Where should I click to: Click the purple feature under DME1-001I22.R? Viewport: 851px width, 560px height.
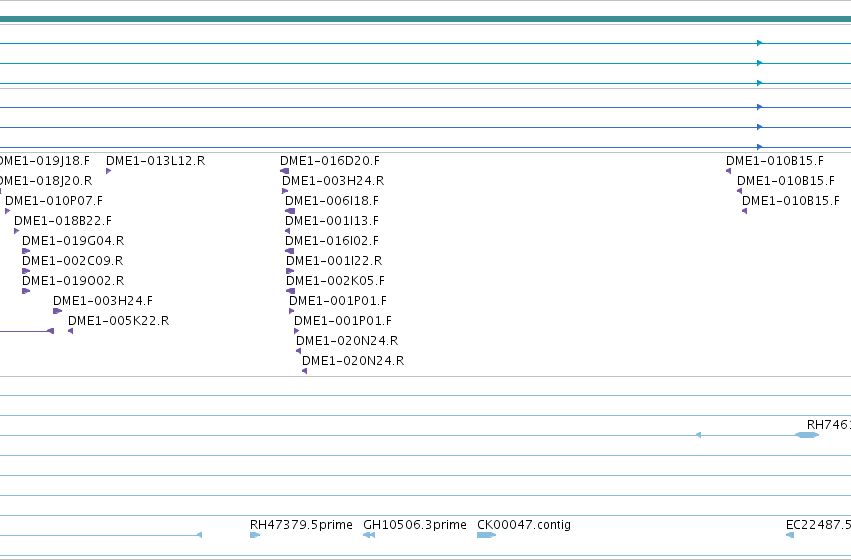[290, 271]
